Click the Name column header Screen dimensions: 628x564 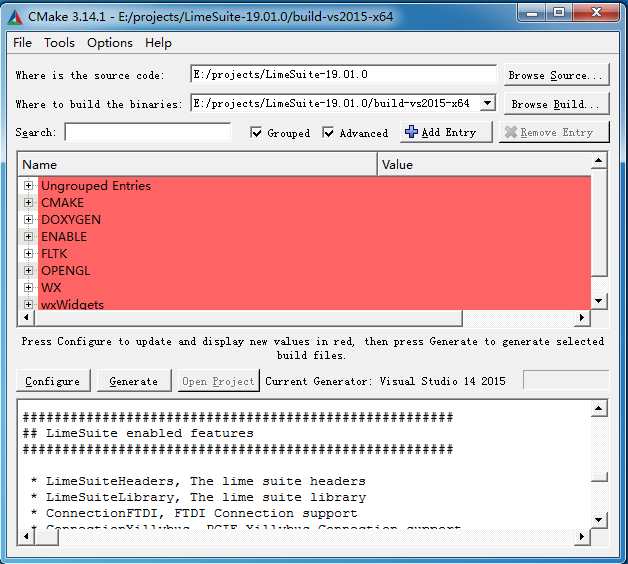197,164
